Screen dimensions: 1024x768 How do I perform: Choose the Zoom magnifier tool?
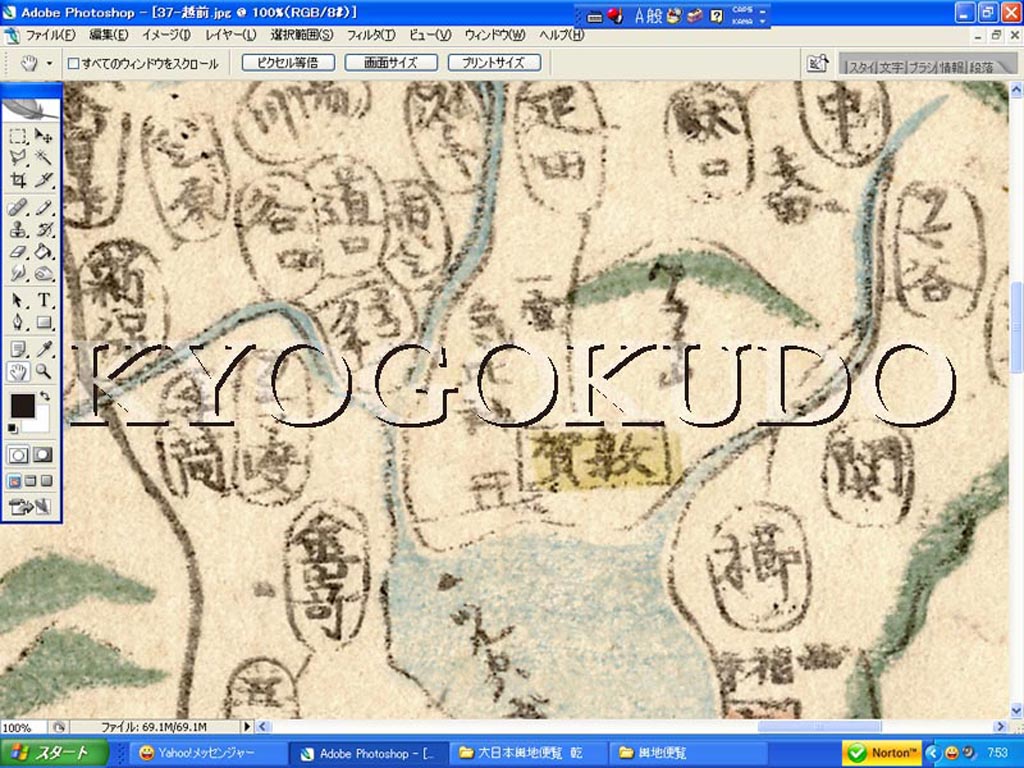click(x=43, y=372)
